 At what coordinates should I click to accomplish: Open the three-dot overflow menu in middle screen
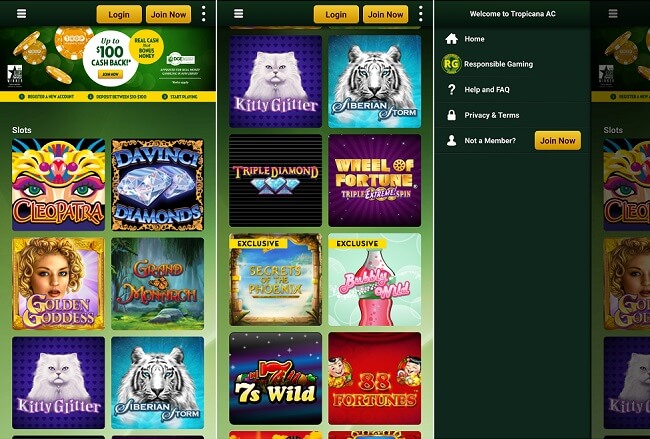(x=420, y=14)
